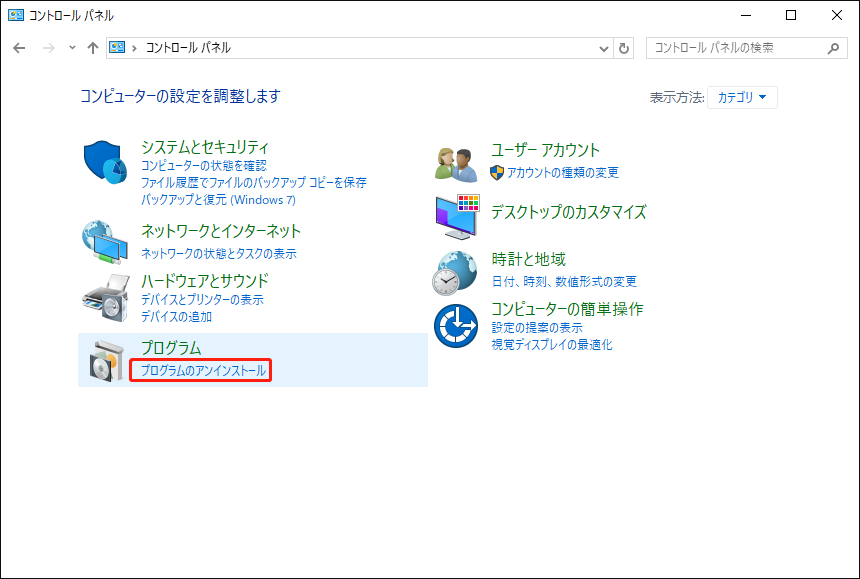Click デバイスとプリンターの表示 link
This screenshot has height=579, width=860.
[202, 300]
